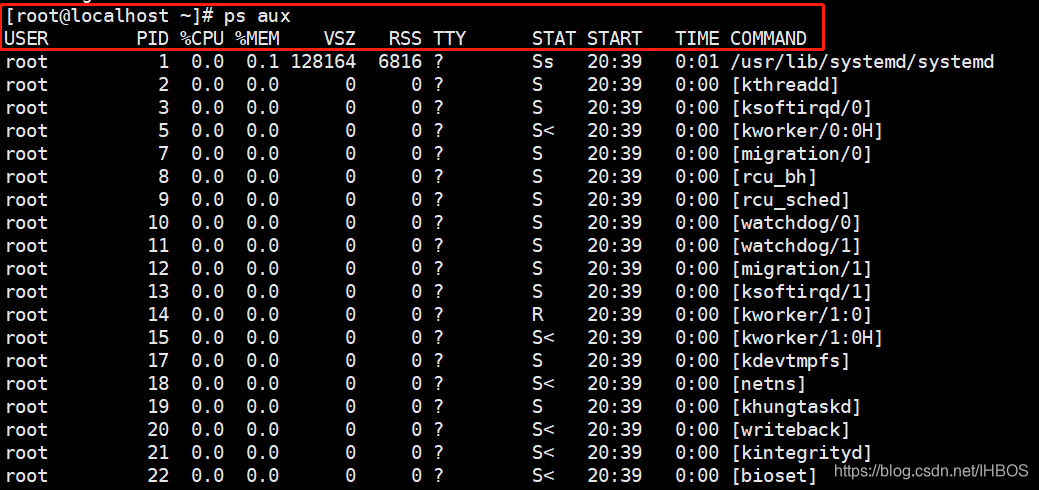This screenshot has height=490, width=1039.
Task: Click the PID column header
Action: (152, 38)
